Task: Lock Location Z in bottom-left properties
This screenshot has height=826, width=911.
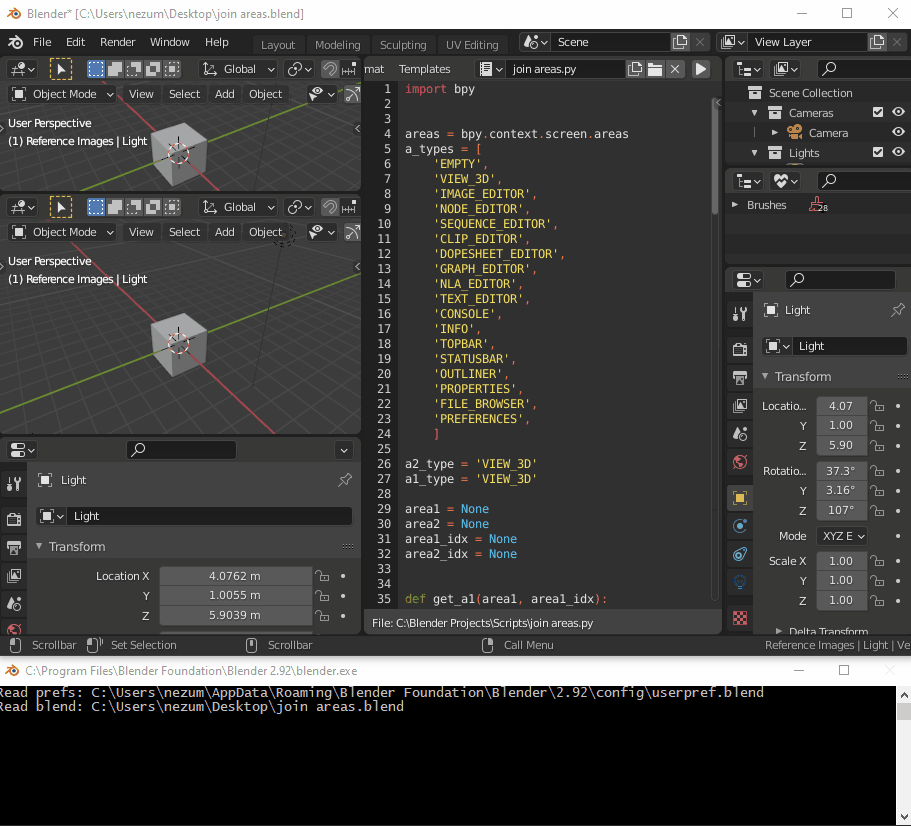Action: point(322,615)
